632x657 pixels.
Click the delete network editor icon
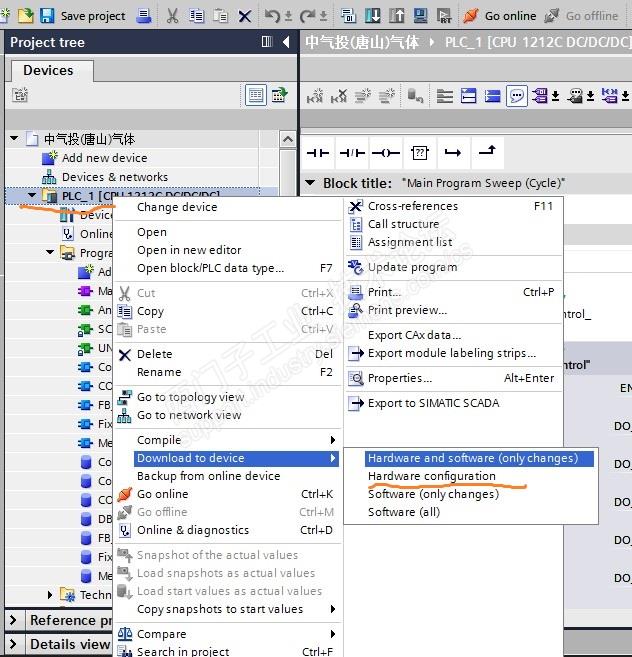click(339, 96)
